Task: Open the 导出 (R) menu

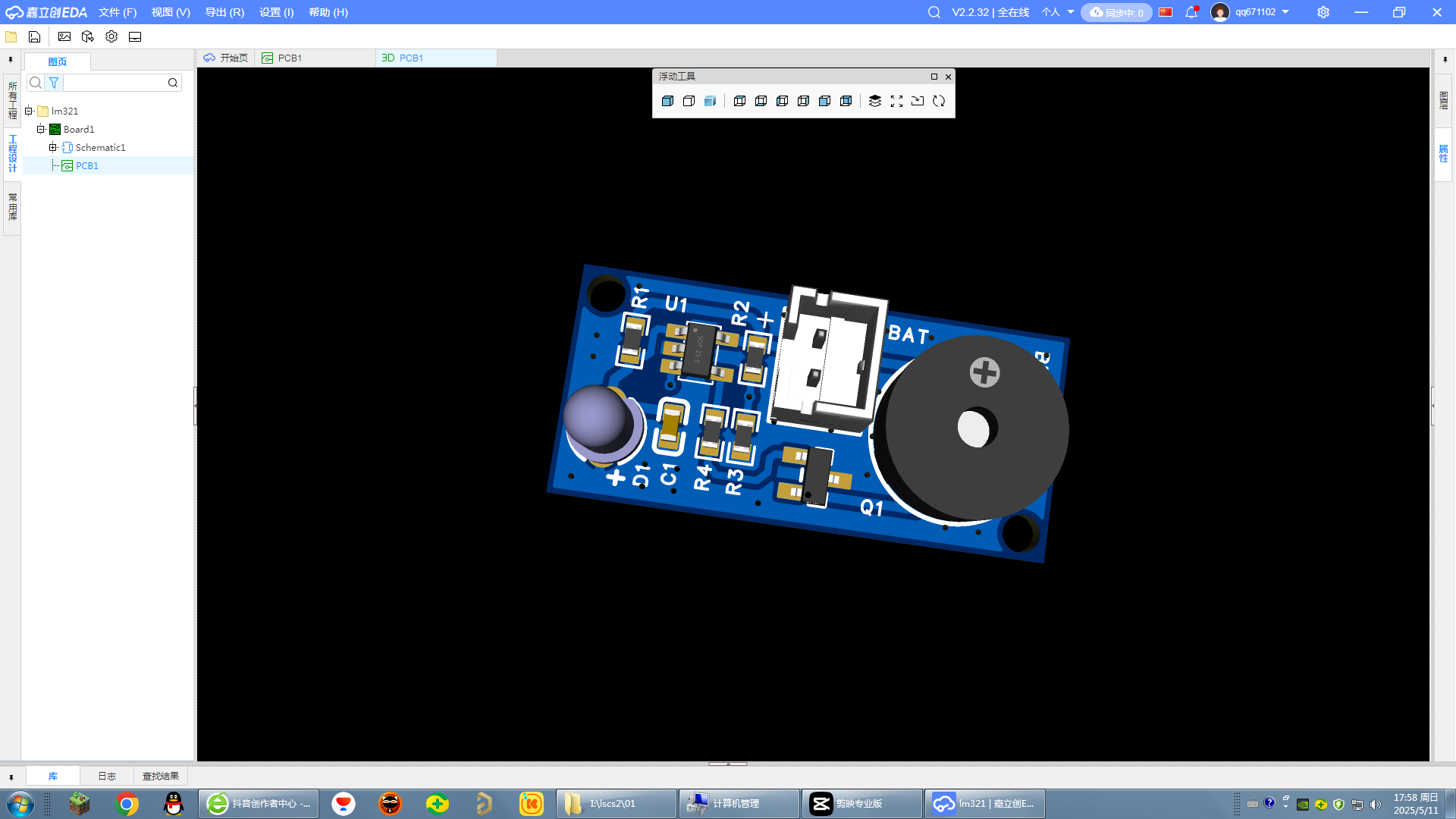Action: pyautogui.click(x=224, y=12)
